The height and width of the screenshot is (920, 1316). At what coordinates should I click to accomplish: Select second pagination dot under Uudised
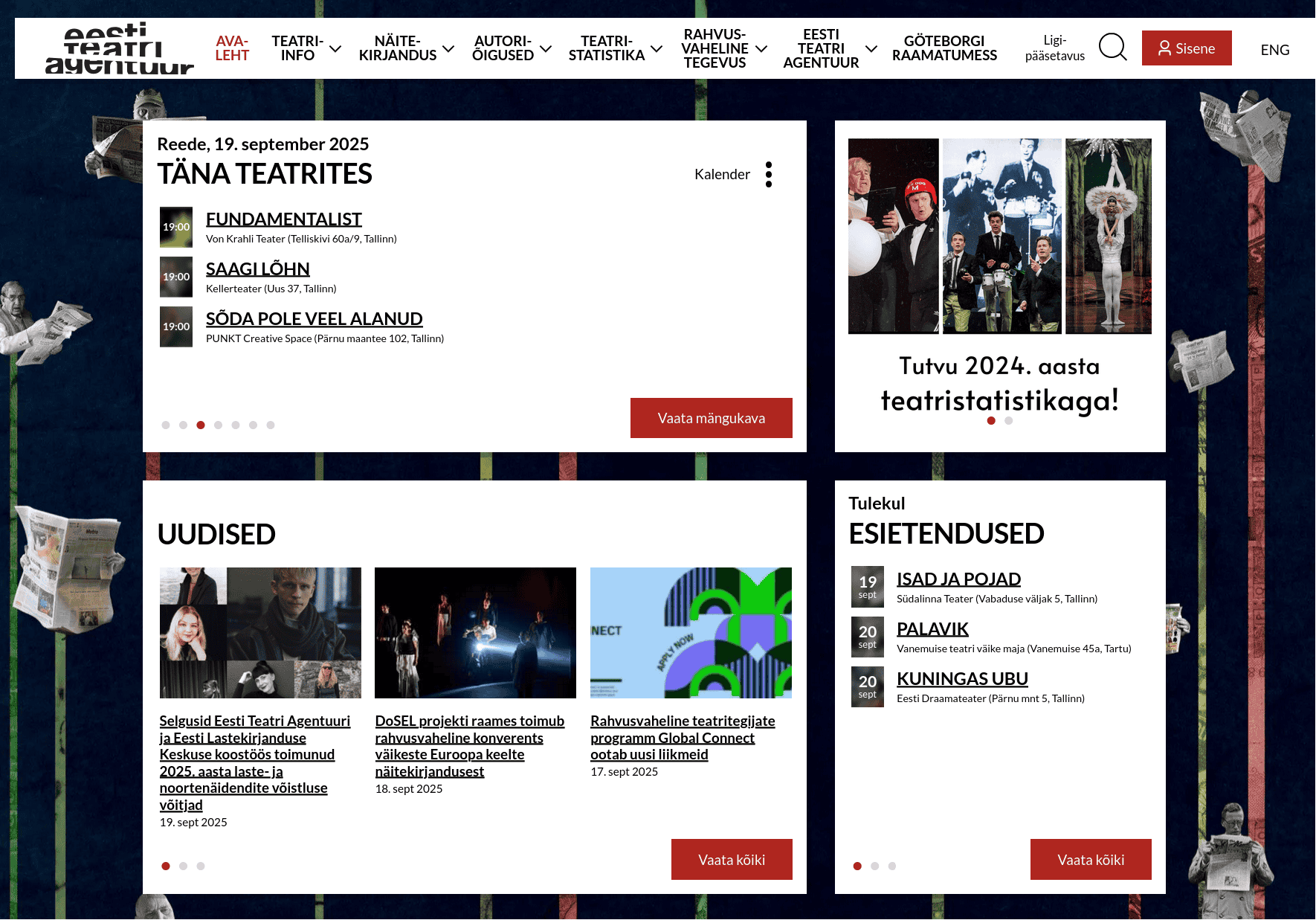[x=183, y=866]
